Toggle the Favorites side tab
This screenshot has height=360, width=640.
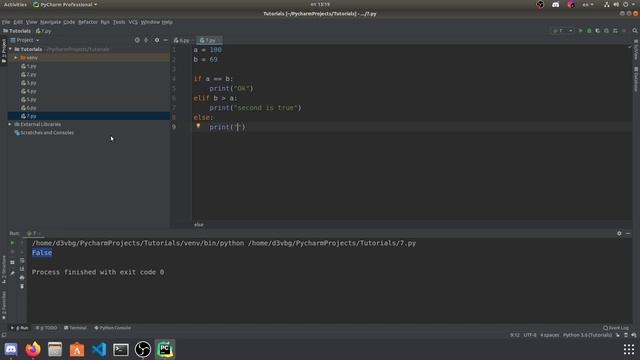(4, 305)
